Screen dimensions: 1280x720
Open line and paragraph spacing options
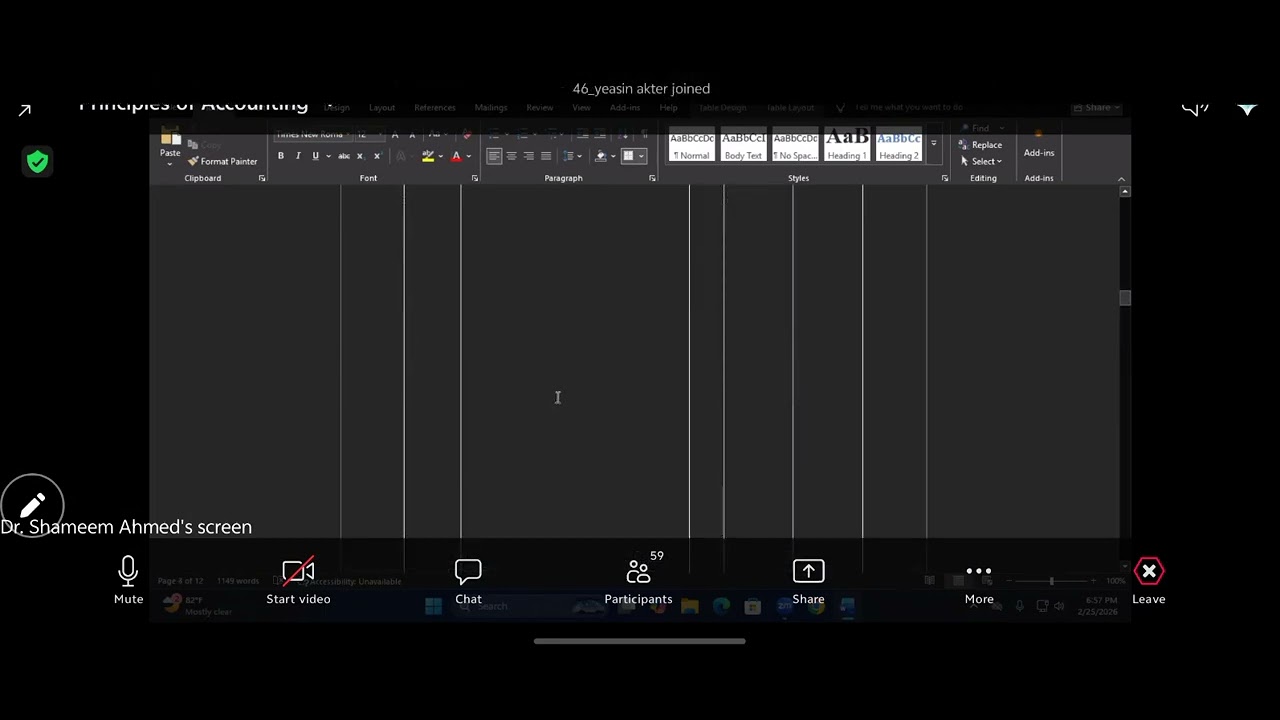point(572,156)
